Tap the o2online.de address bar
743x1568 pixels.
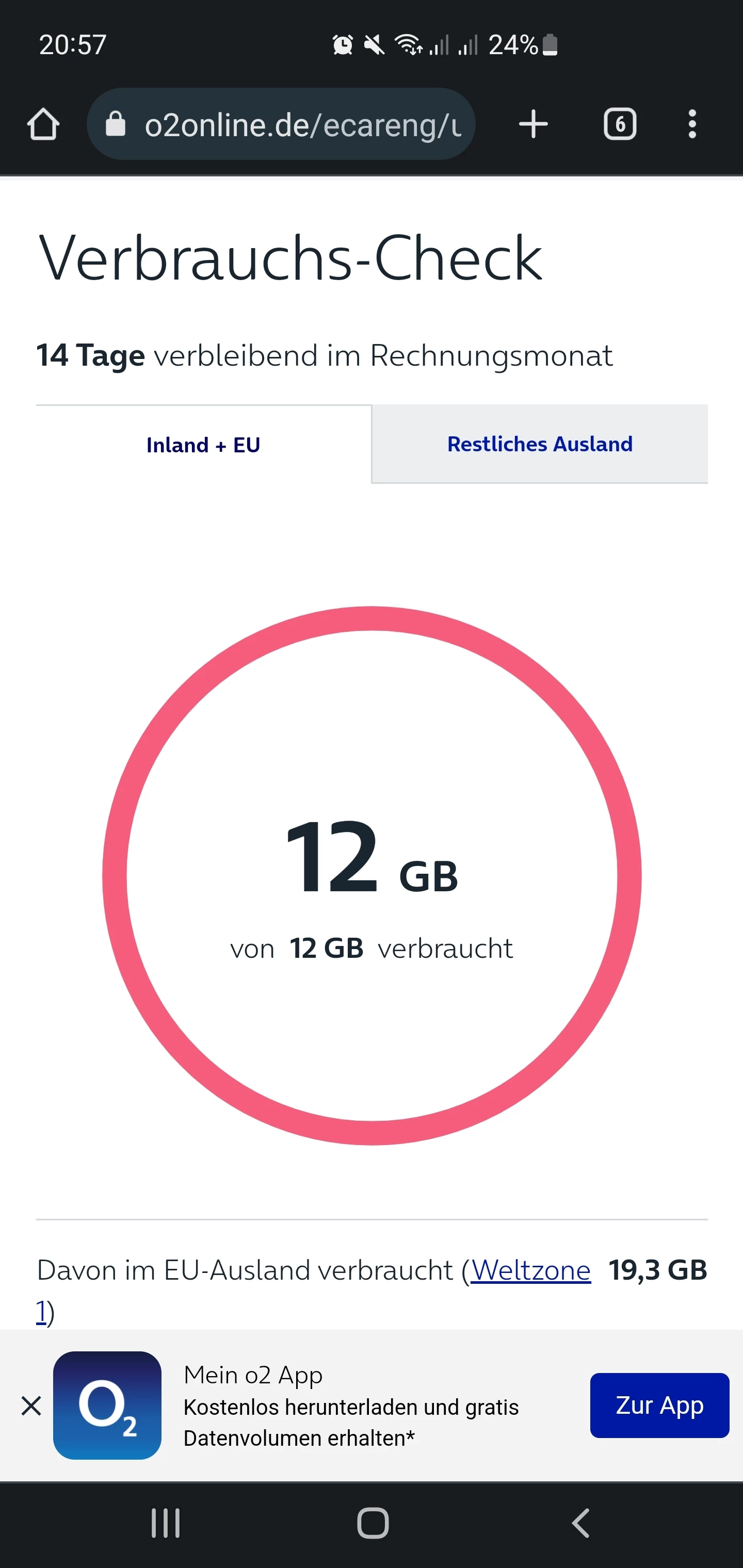pos(302,125)
